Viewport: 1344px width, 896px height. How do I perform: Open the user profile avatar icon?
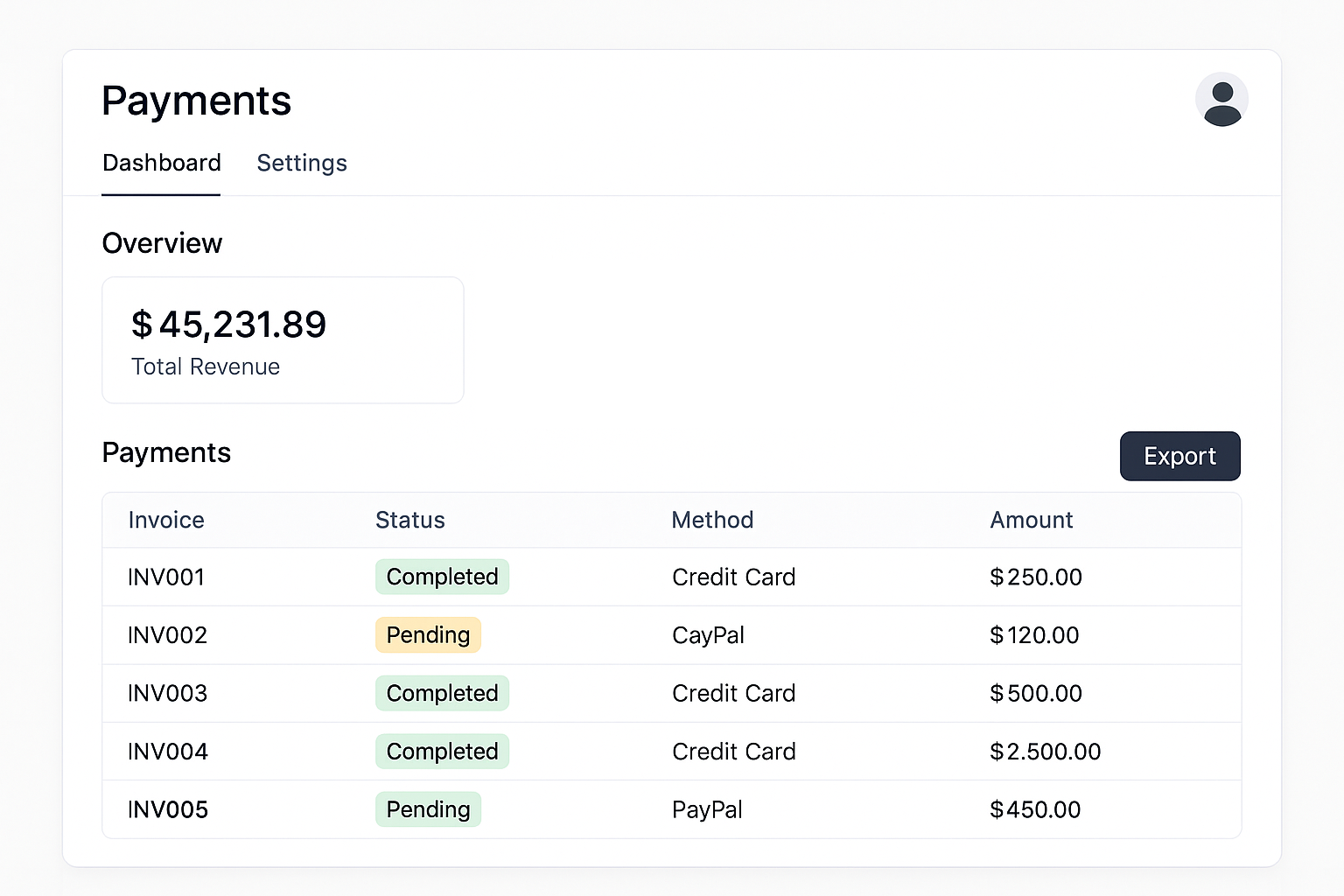click(x=1221, y=100)
